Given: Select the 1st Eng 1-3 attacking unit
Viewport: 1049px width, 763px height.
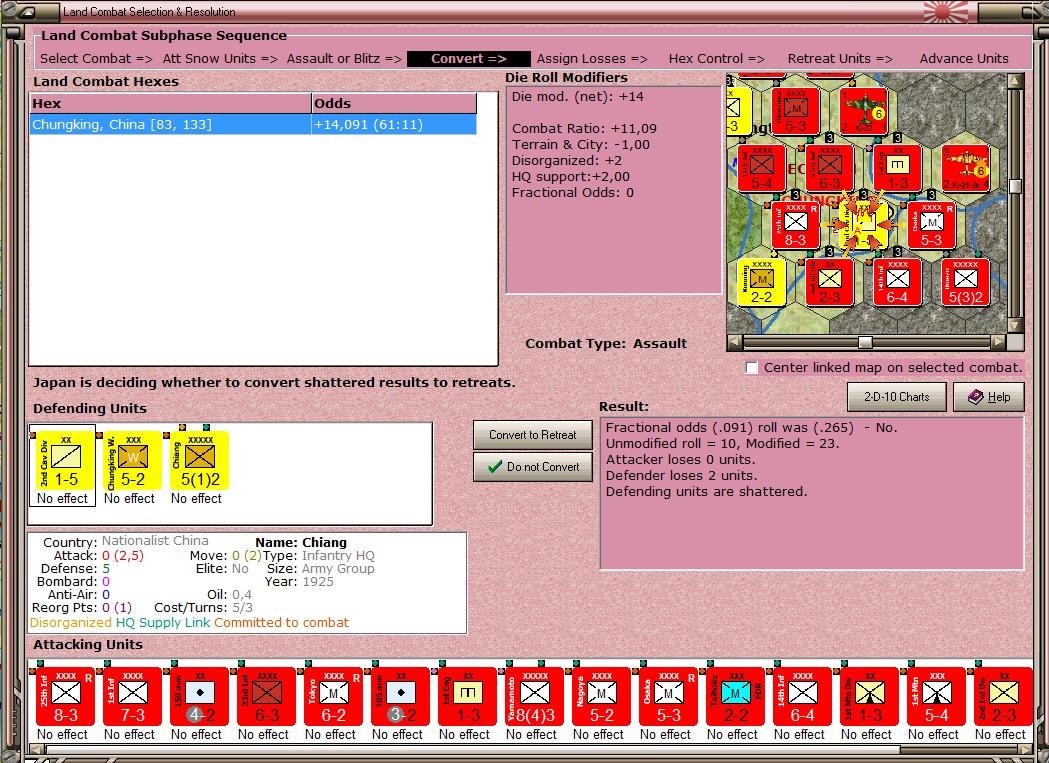Looking at the screenshot, I should coord(467,697).
